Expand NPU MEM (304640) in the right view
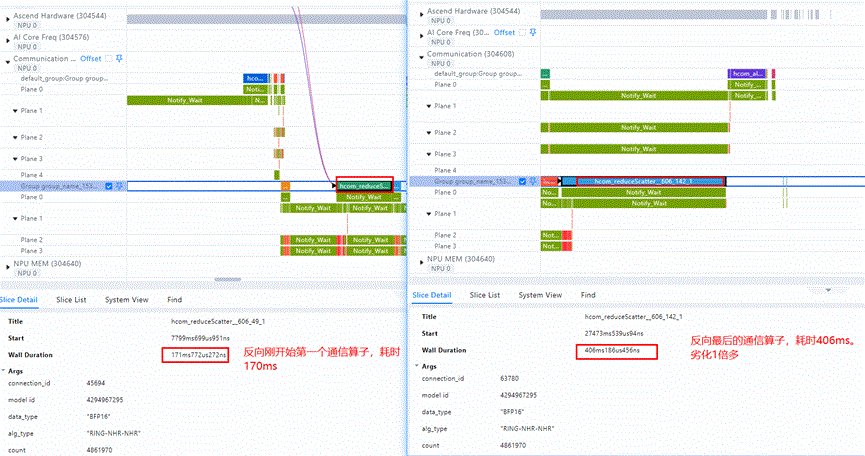Screen dimensions: 865x456 (x=421, y=262)
